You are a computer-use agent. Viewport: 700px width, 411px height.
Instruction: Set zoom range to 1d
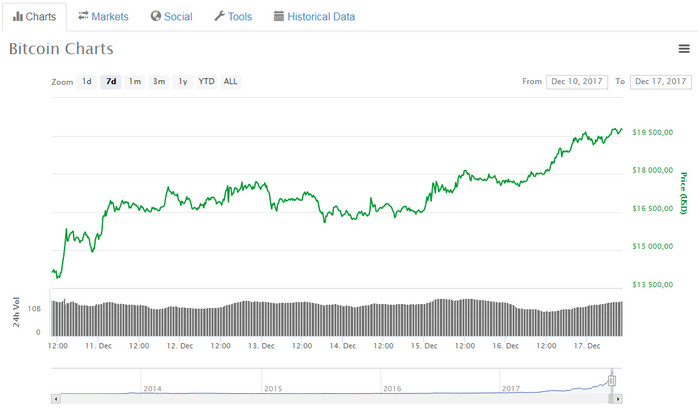click(x=87, y=81)
